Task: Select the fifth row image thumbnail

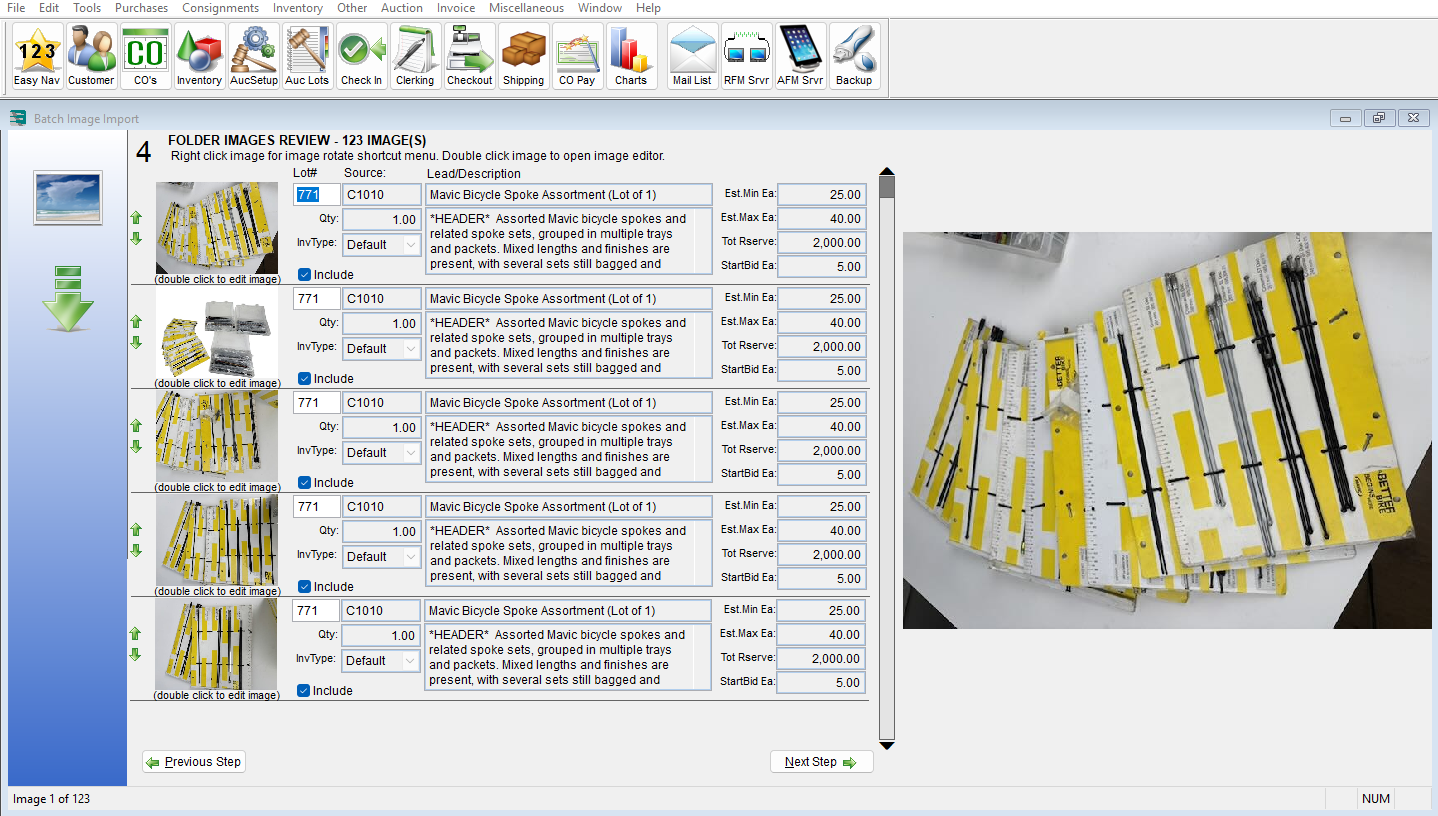Action: click(217, 644)
